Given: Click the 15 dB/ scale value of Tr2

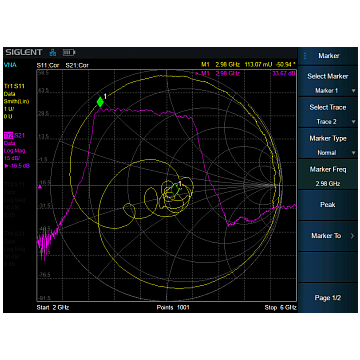Looking at the screenshot, I should click(x=12, y=158).
